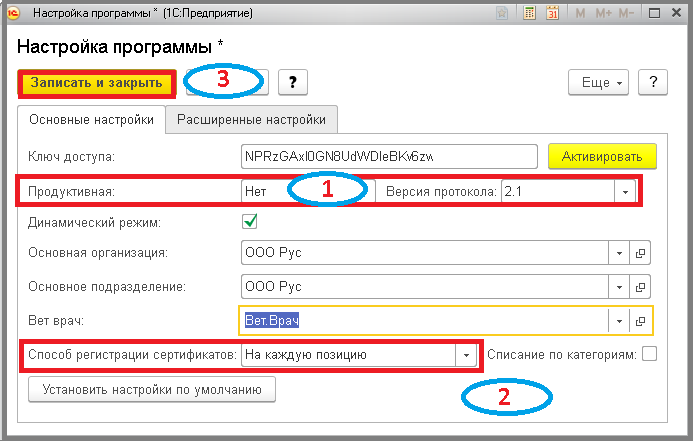Open Основная организация record with open icon
This screenshot has height=442, width=693.
pos(640,253)
